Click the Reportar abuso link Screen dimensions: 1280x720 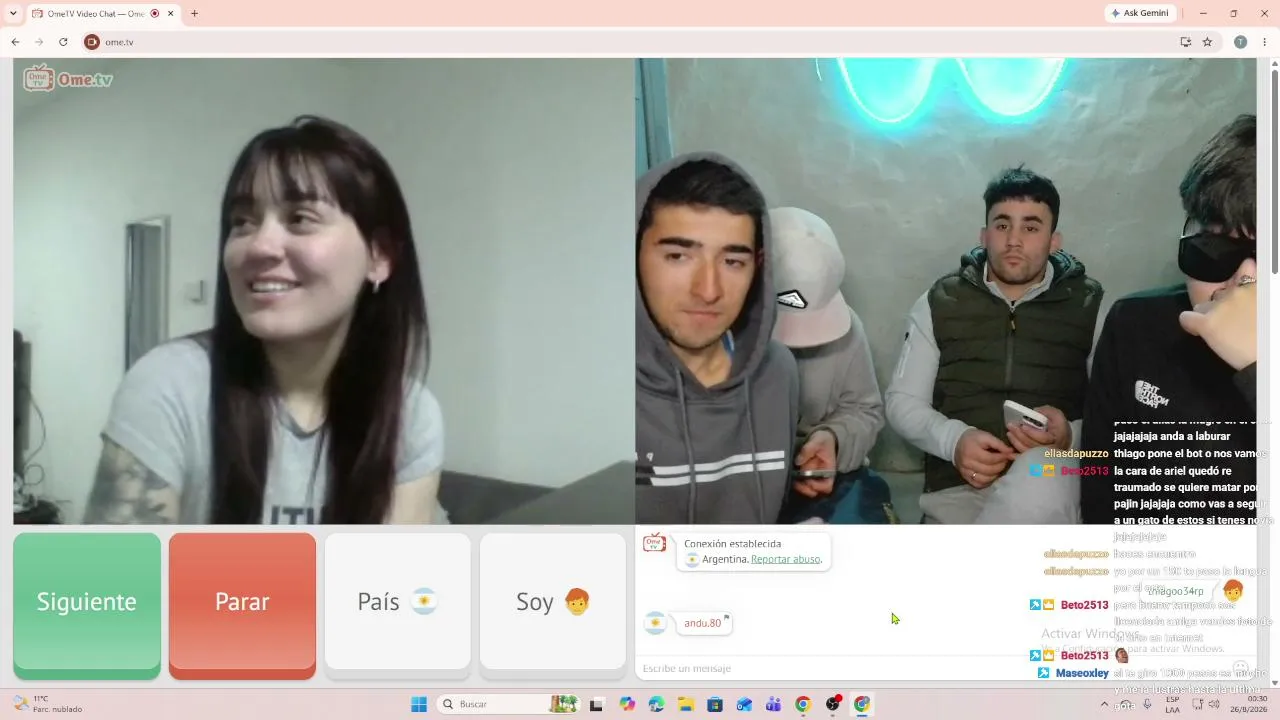coord(786,559)
